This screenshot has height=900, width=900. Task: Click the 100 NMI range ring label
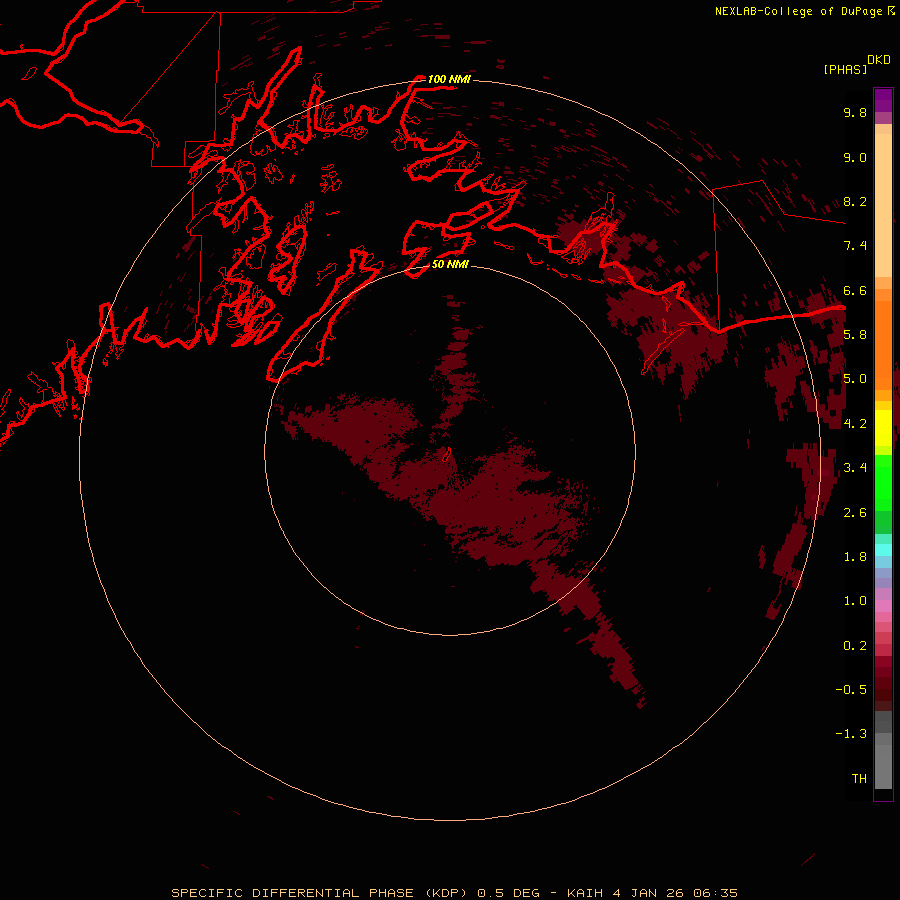point(449,79)
